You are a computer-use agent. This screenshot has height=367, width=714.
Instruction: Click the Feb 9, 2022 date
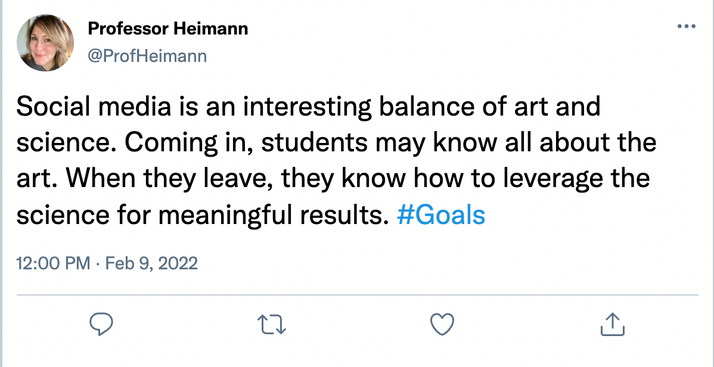pyautogui.click(x=152, y=264)
